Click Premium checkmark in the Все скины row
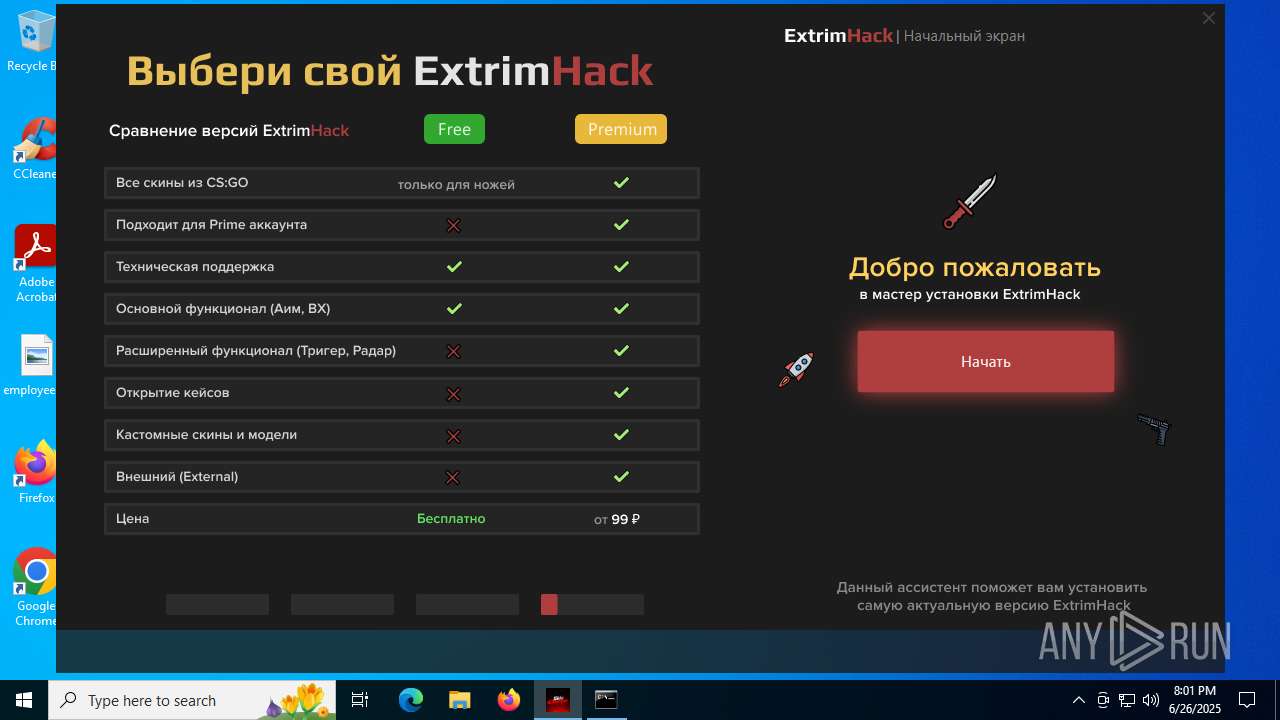The width and height of the screenshot is (1280, 720). (x=621, y=183)
